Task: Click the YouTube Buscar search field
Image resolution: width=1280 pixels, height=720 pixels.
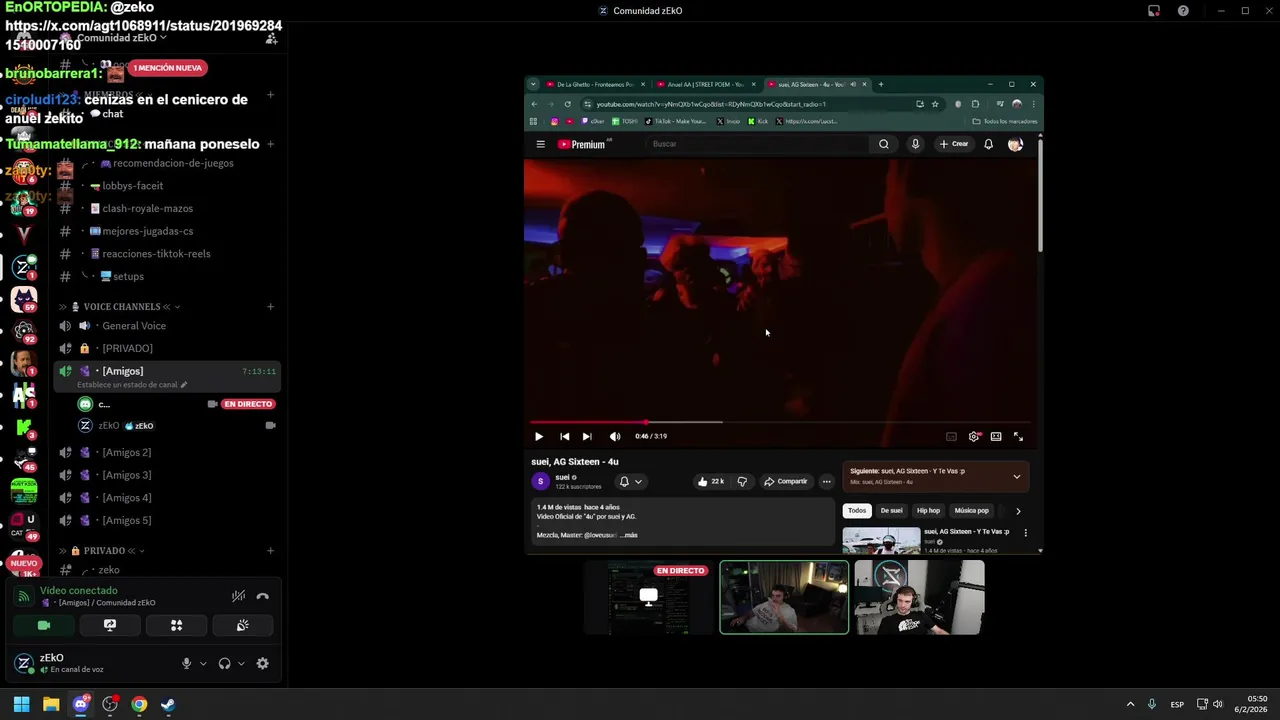Action: 758,144
